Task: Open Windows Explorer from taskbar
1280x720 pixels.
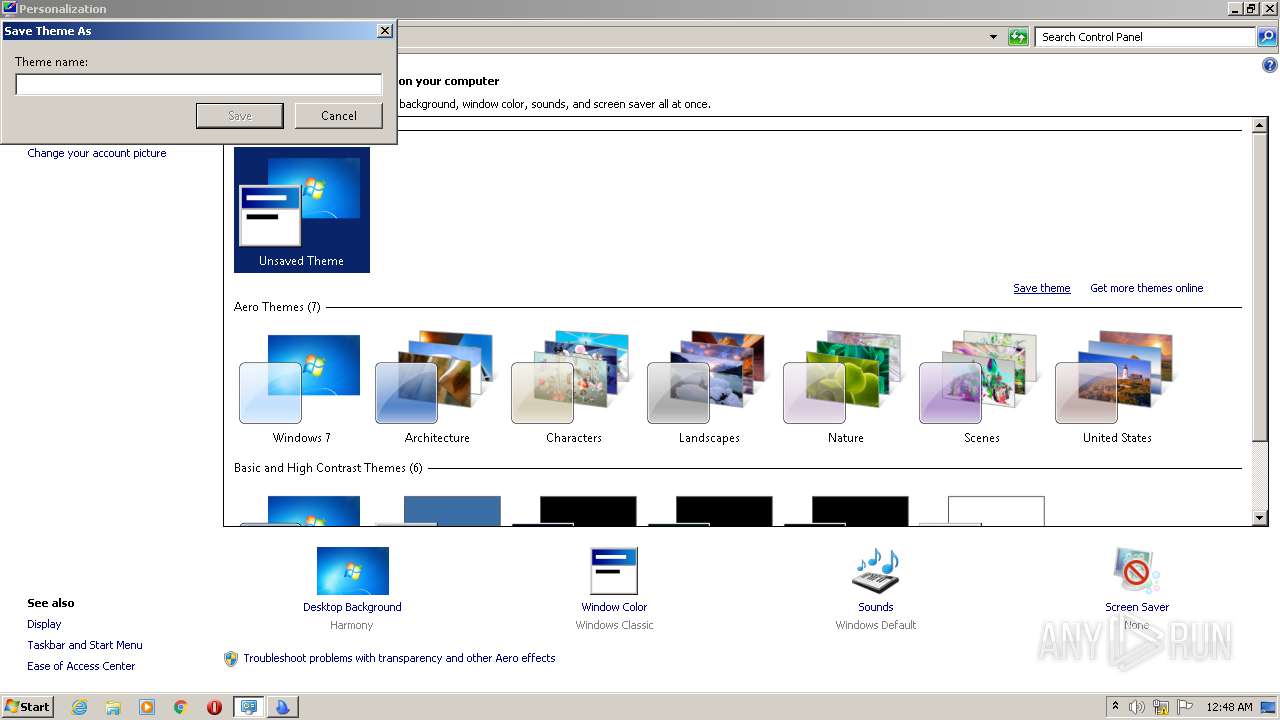Action: [113, 707]
